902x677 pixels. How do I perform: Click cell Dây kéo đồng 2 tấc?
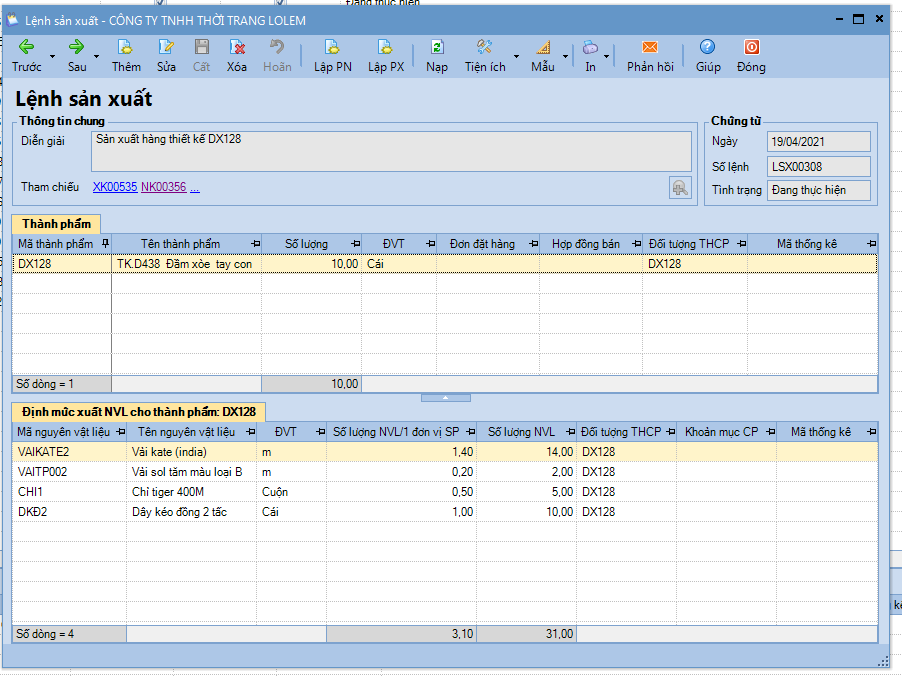point(192,512)
